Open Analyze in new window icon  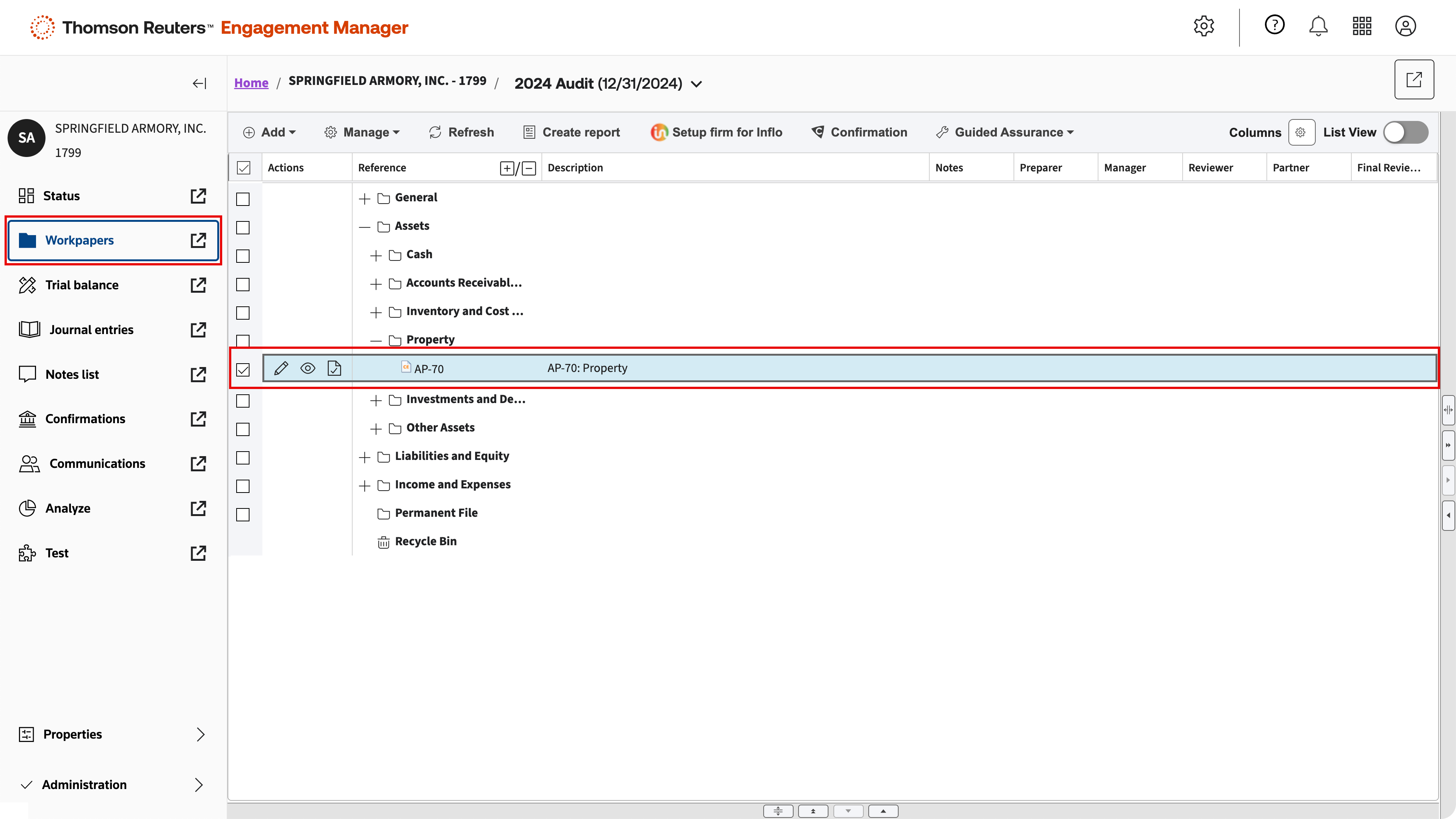point(198,508)
